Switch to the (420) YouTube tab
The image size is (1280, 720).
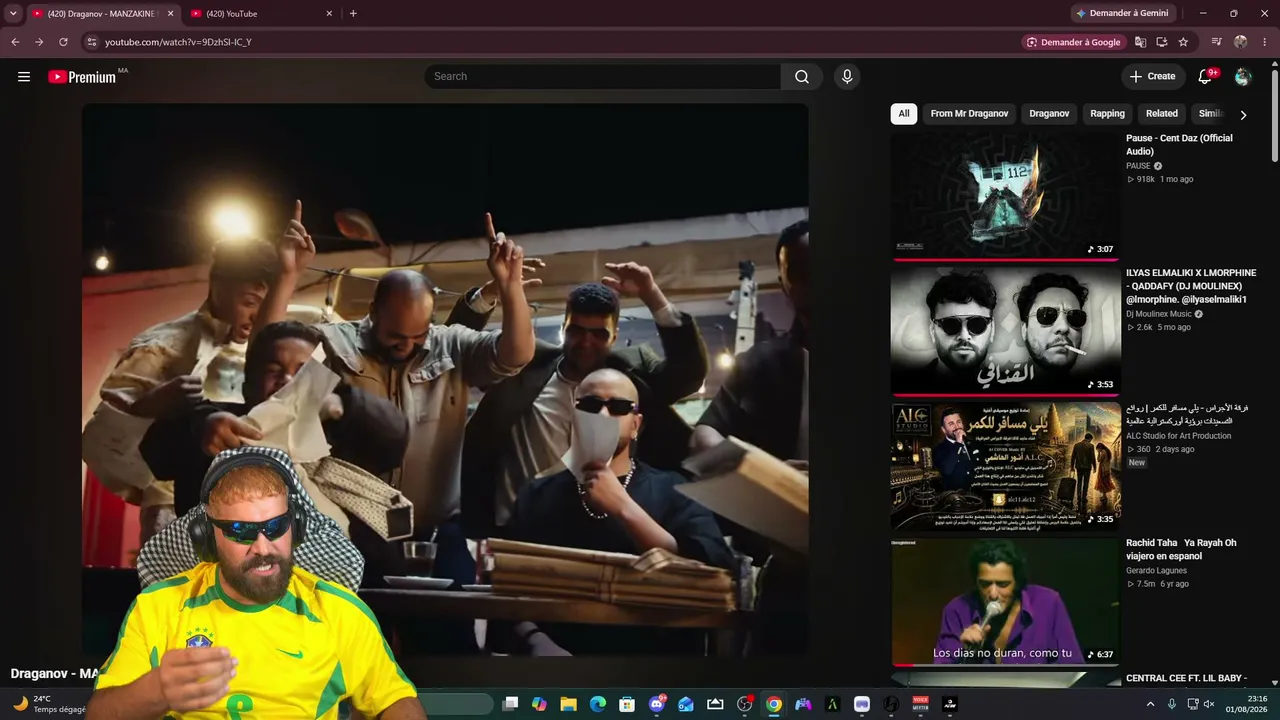(x=262, y=14)
